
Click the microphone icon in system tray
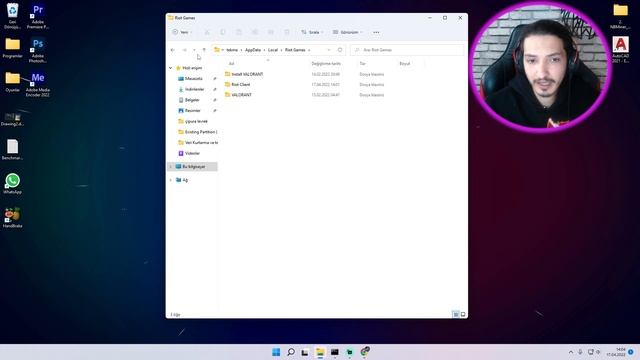tap(580, 352)
